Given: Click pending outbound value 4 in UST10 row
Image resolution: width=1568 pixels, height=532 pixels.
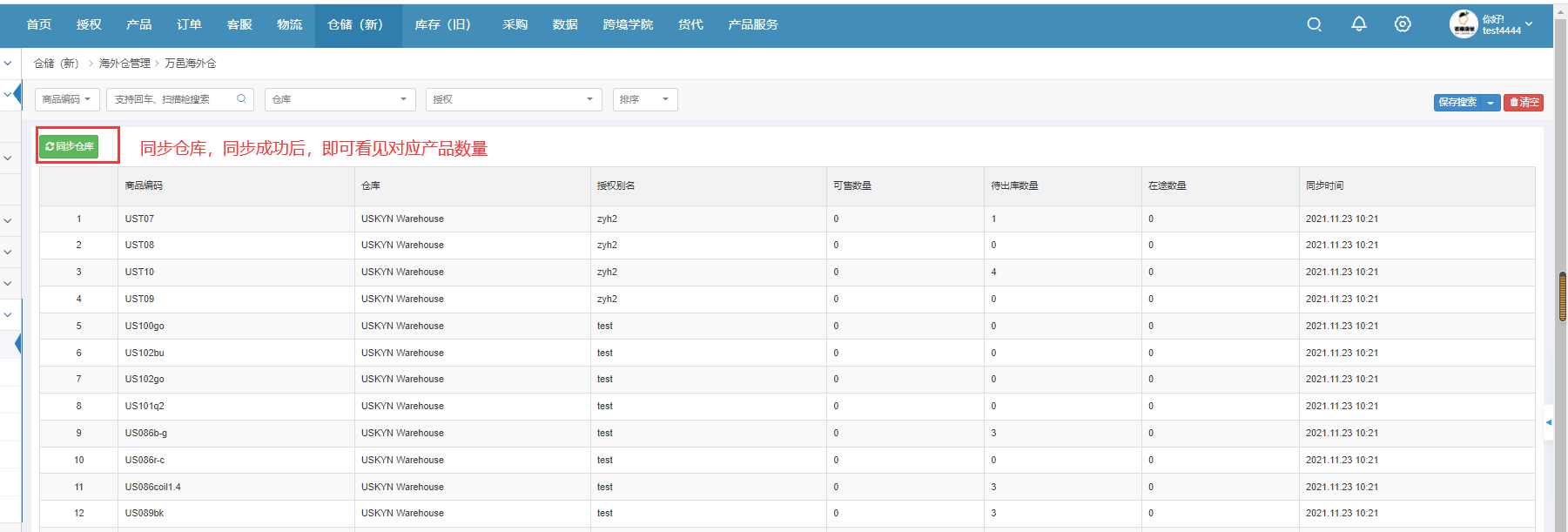Looking at the screenshot, I should coord(993,272).
